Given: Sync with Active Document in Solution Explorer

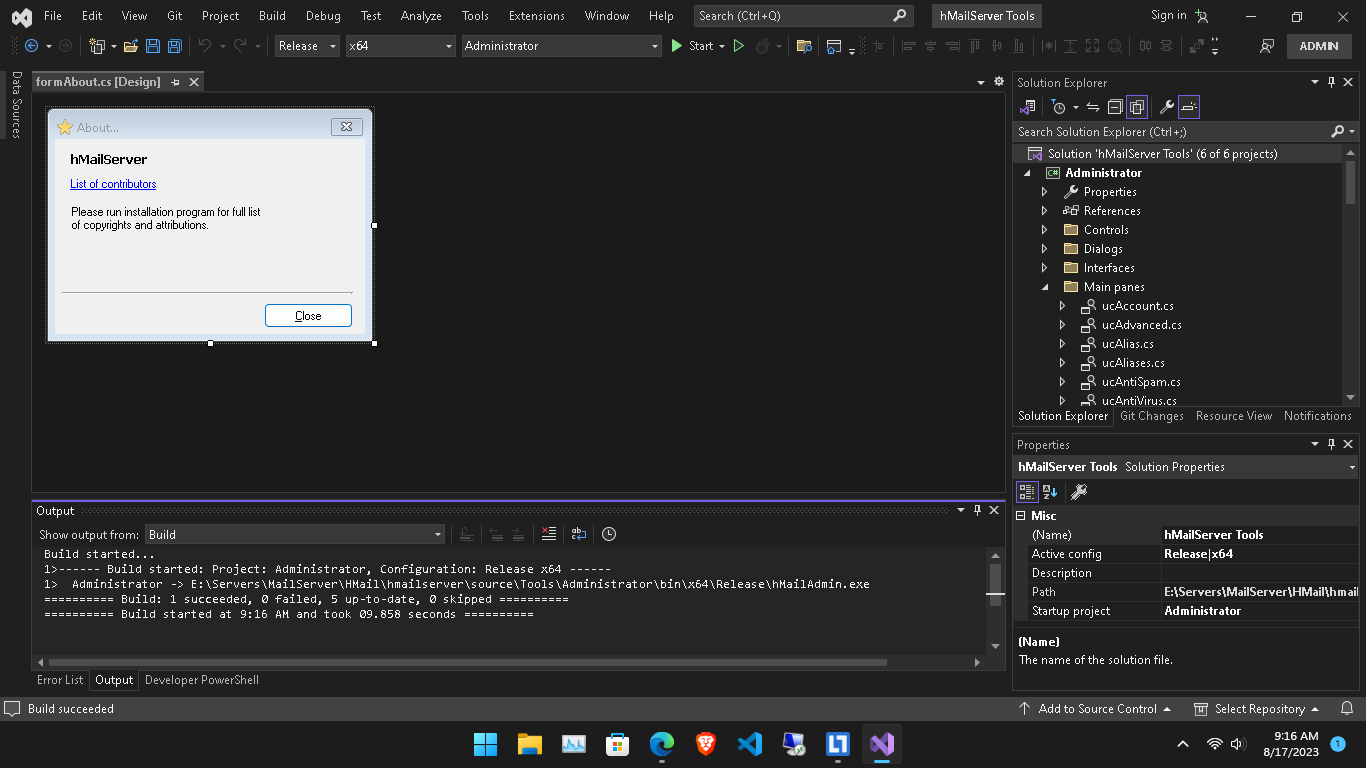Looking at the screenshot, I should click(1093, 107).
